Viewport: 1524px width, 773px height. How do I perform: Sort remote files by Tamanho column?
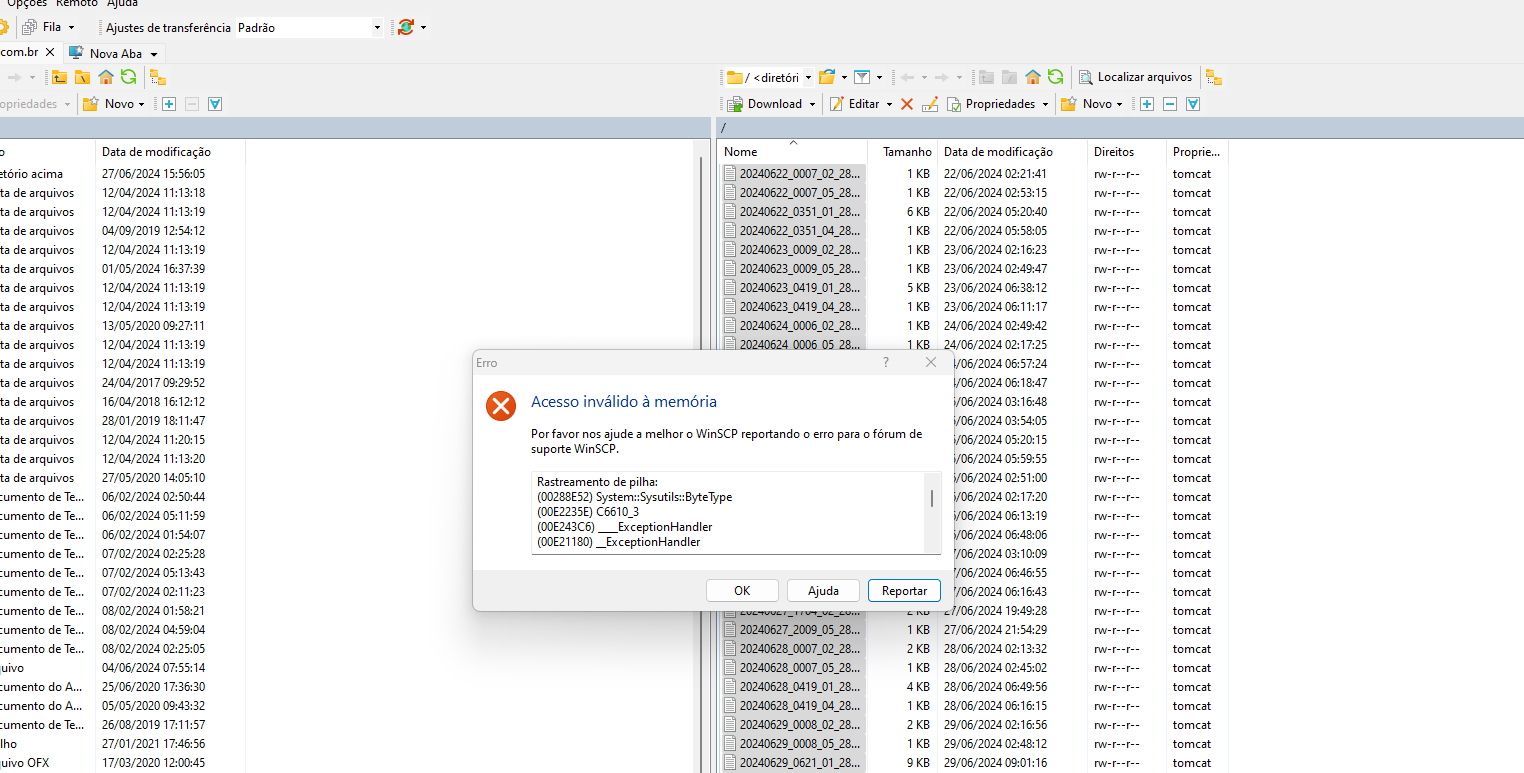pos(906,152)
